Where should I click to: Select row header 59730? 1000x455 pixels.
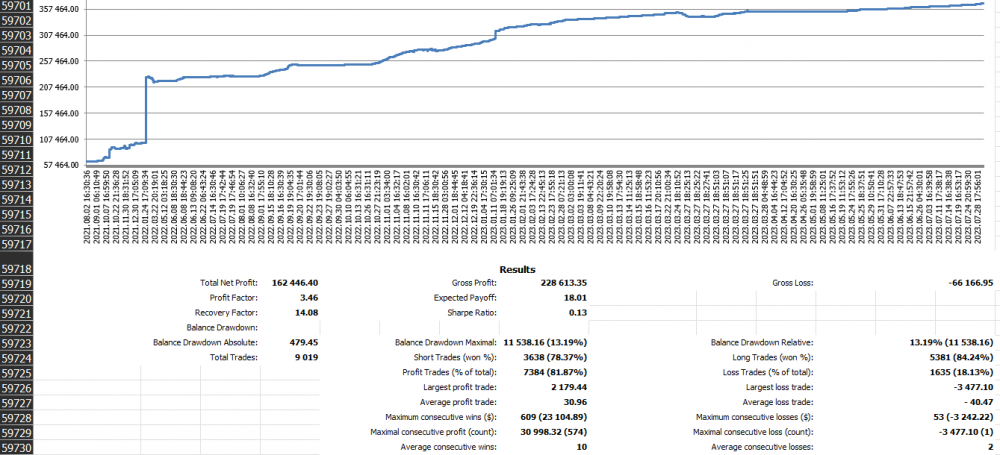(x=17, y=447)
